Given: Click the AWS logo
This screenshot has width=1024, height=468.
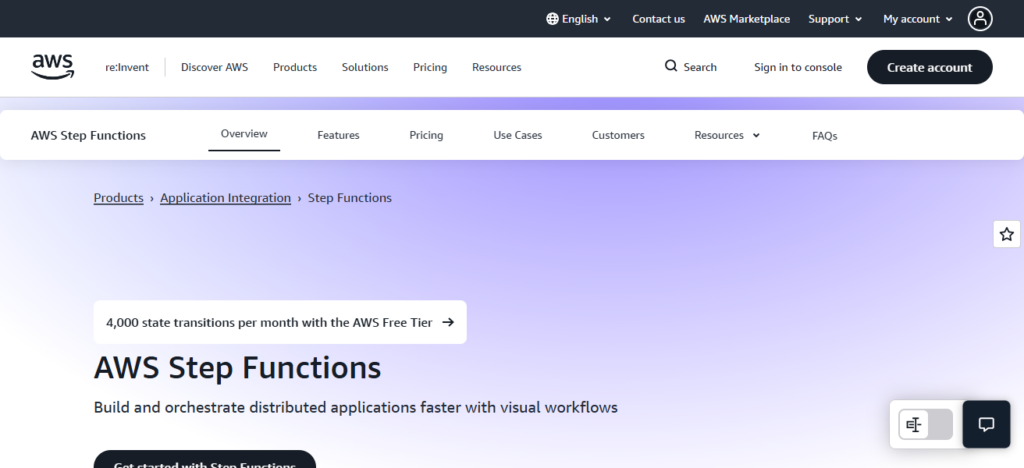Looking at the screenshot, I should pos(52,67).
